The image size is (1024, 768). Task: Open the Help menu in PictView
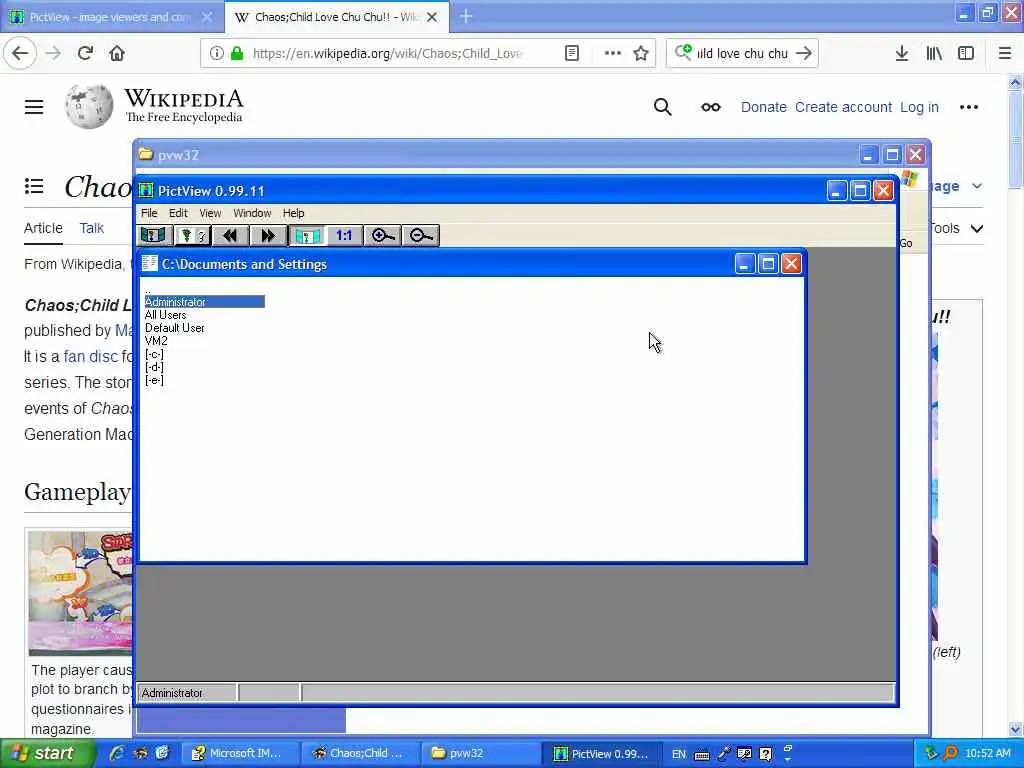293,213
